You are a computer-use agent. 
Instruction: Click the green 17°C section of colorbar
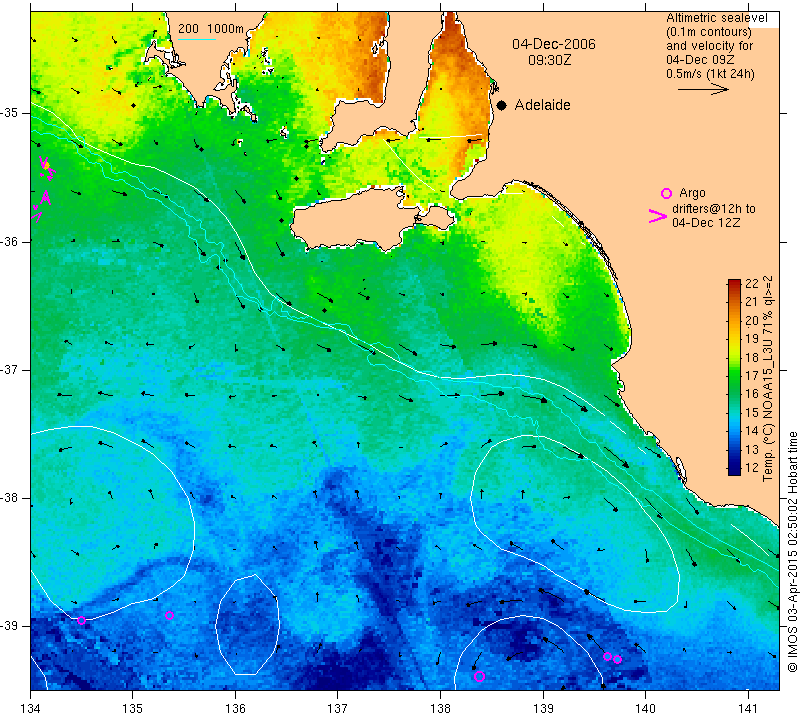point(734,376)
